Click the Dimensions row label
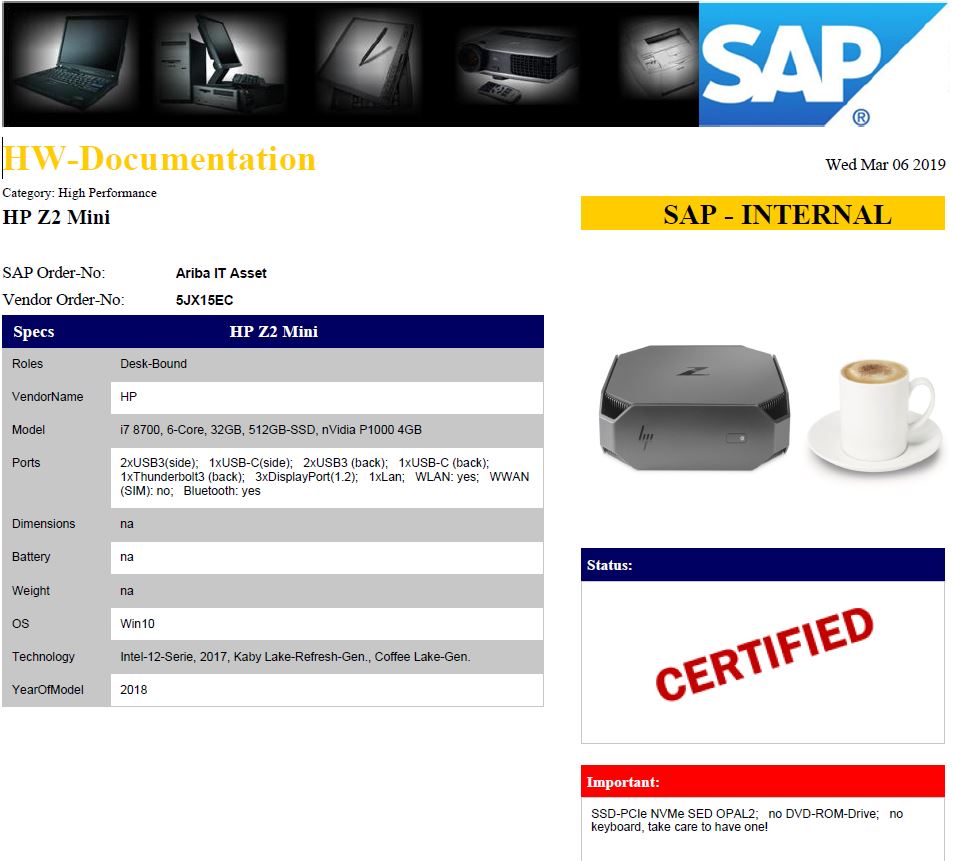 (x=44, y=523)
